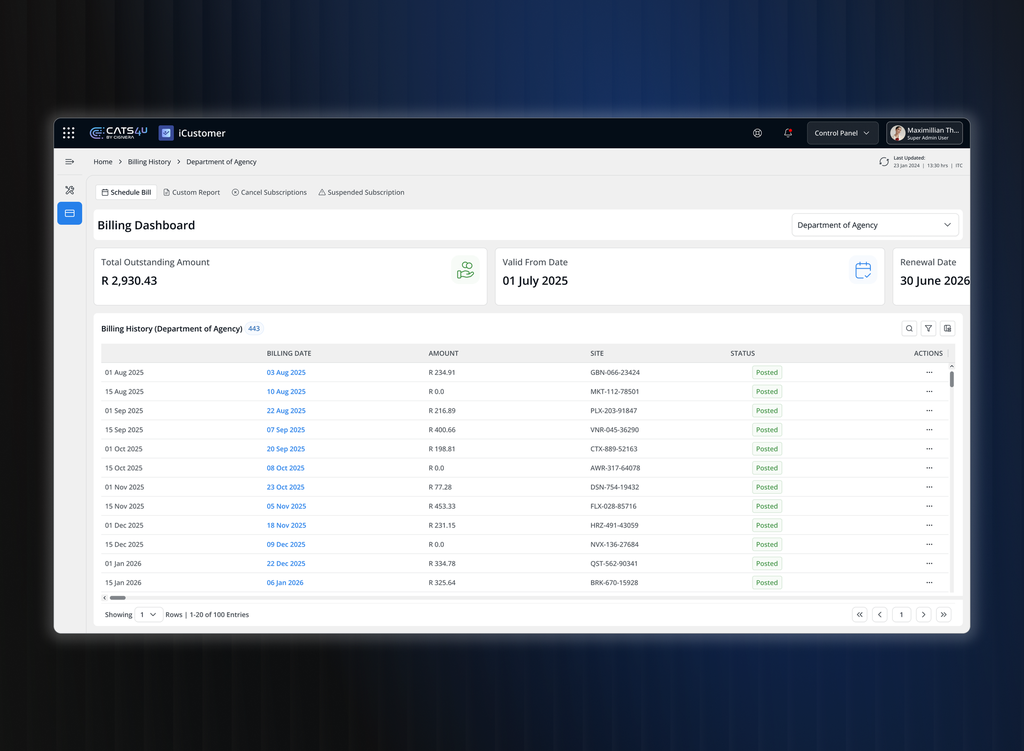Select site cell GBN-066-23424
The image size is (1024, 751).
(615, 373)
